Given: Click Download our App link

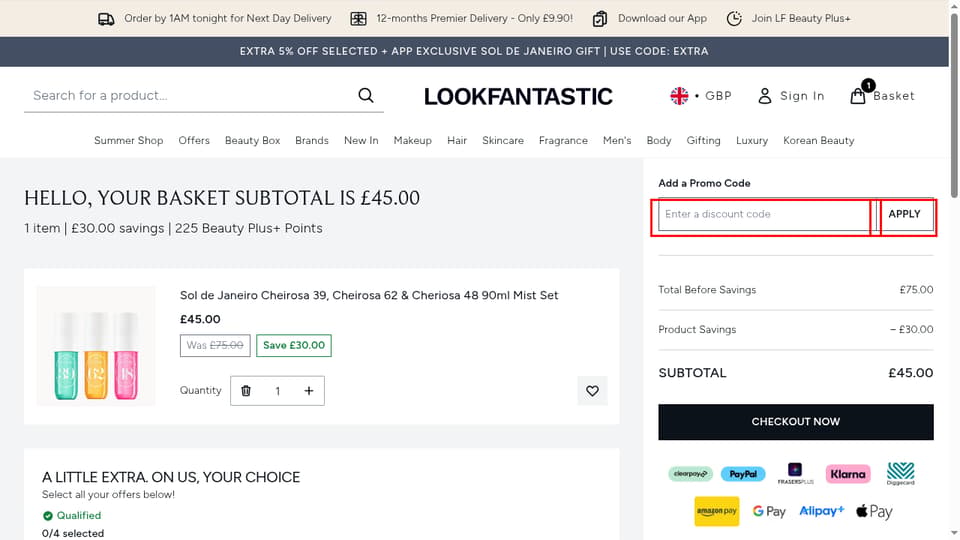Looking at the screenshot, I should pyautogui.click(x=662, y=18).
